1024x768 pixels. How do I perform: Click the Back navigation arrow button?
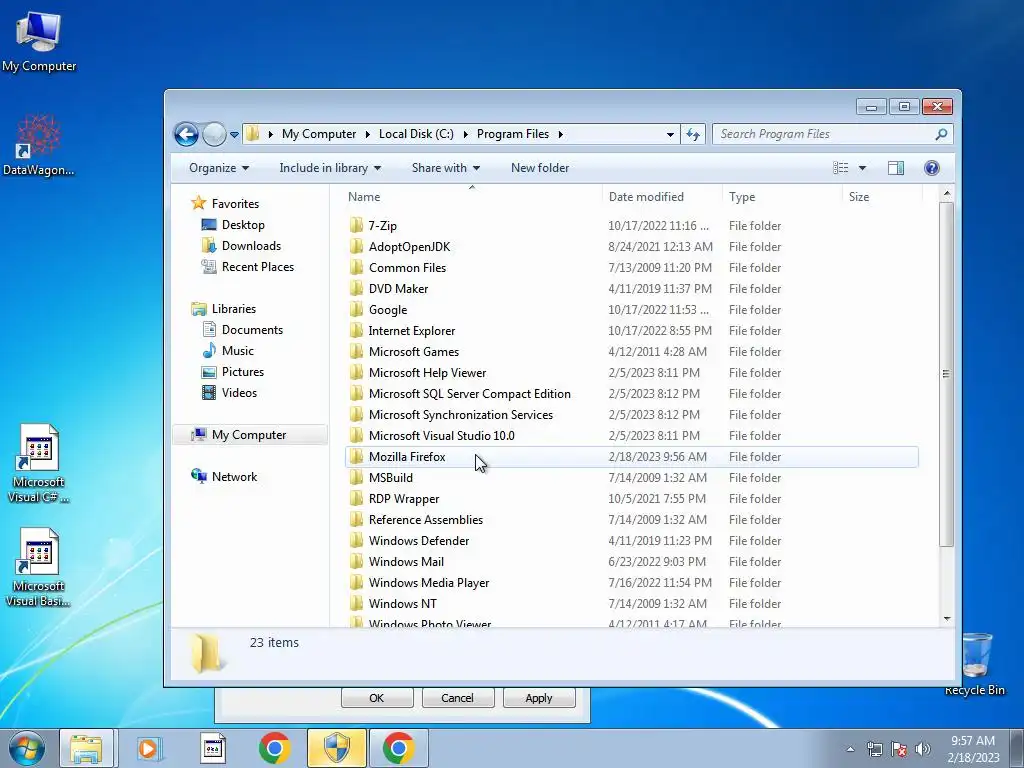click(186, 135)
